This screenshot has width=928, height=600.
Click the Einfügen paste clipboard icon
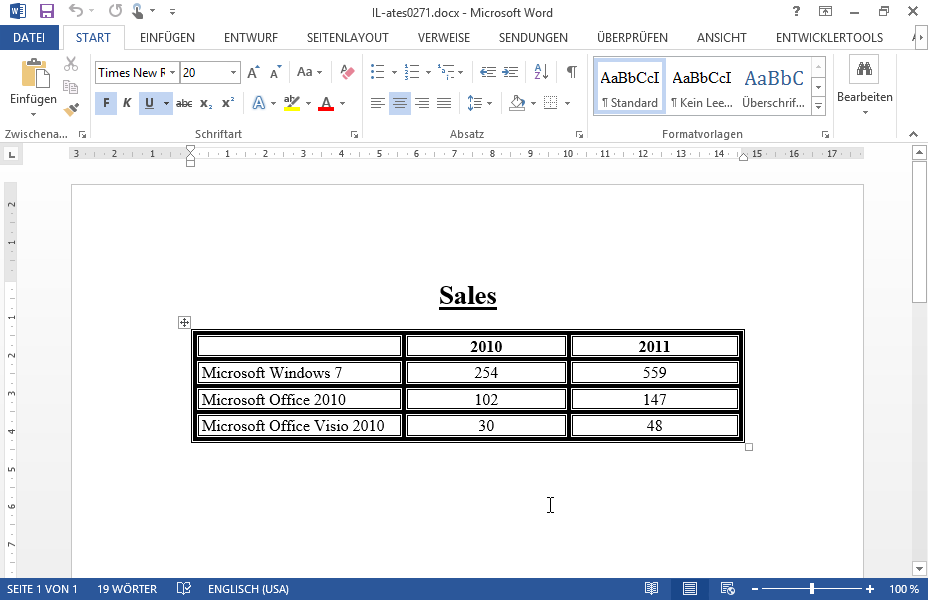(x=34, y=74)
